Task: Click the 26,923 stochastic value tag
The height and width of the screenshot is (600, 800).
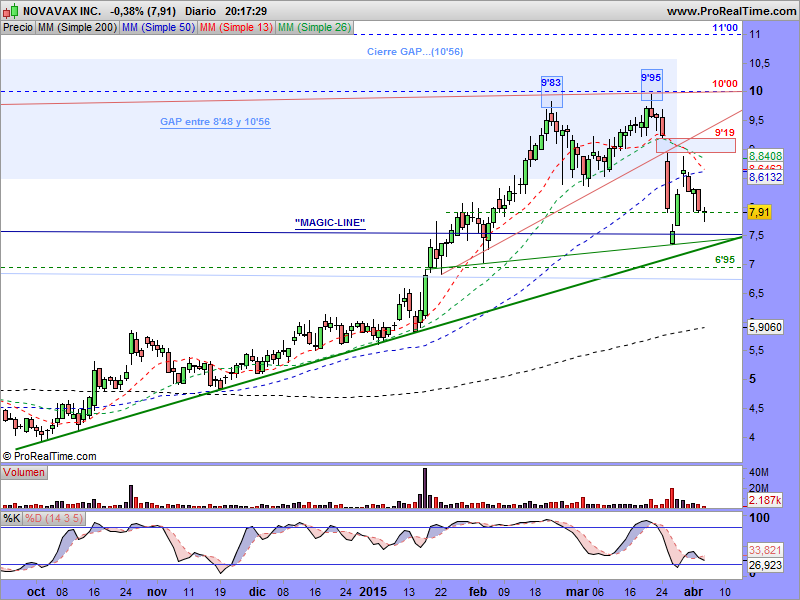Action: [x=765, y=565]
